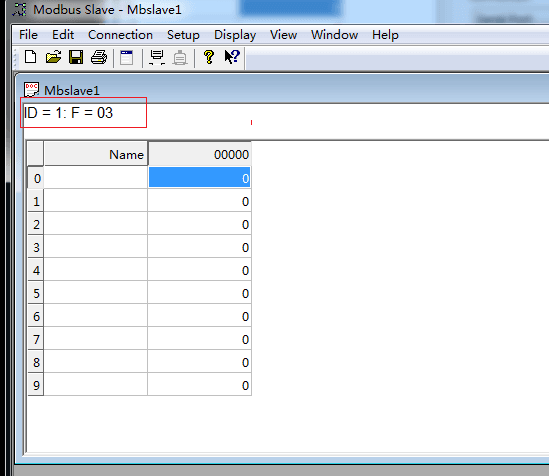549x476 pixels.
Task: Select the value cell in row 3
Action: pyautogui.click(x=200, y=246)
